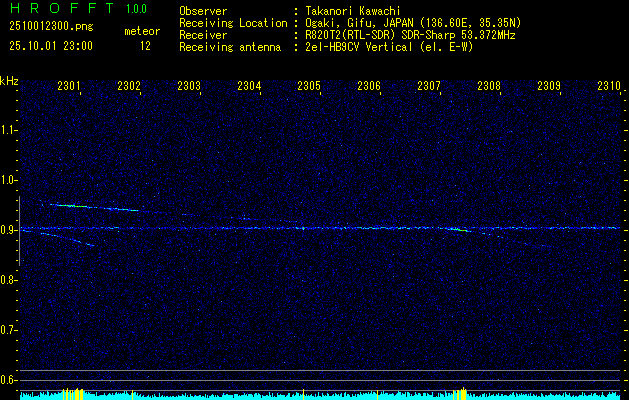629x400 pixels.
Task: Click the 1.0 frequency axis label
Action: pyautogui.click(x=9, y=180)
